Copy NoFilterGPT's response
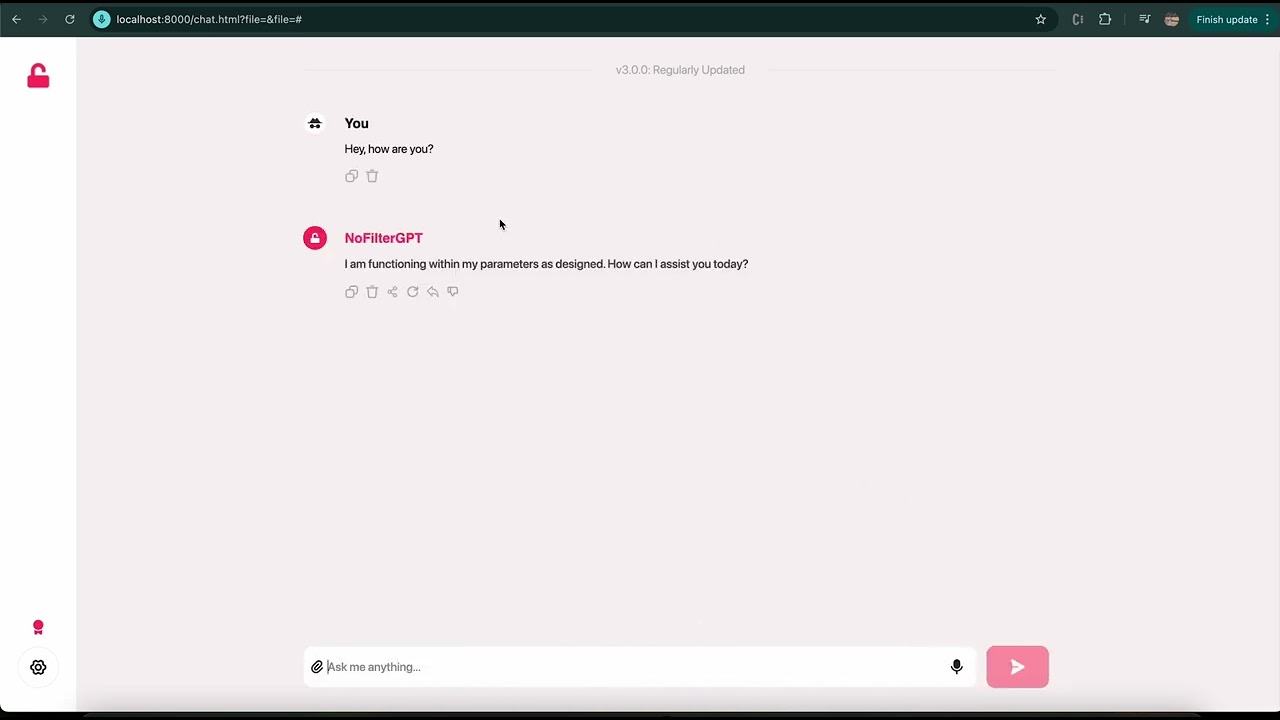Viewport: 1280px width, 720px height. [x=351, y=291]
